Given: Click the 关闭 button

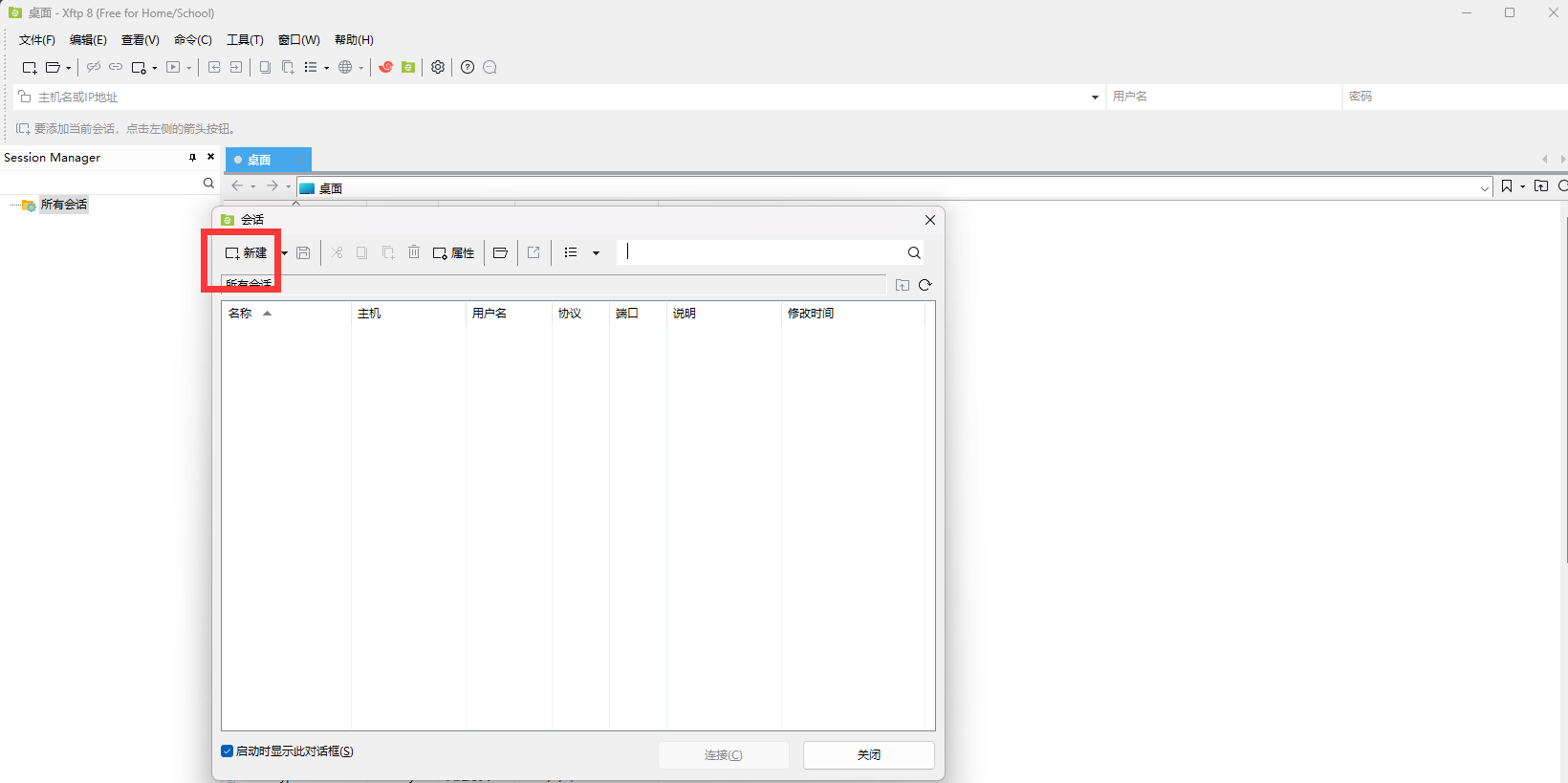Looking at the screenshot, I should point(868,755).
